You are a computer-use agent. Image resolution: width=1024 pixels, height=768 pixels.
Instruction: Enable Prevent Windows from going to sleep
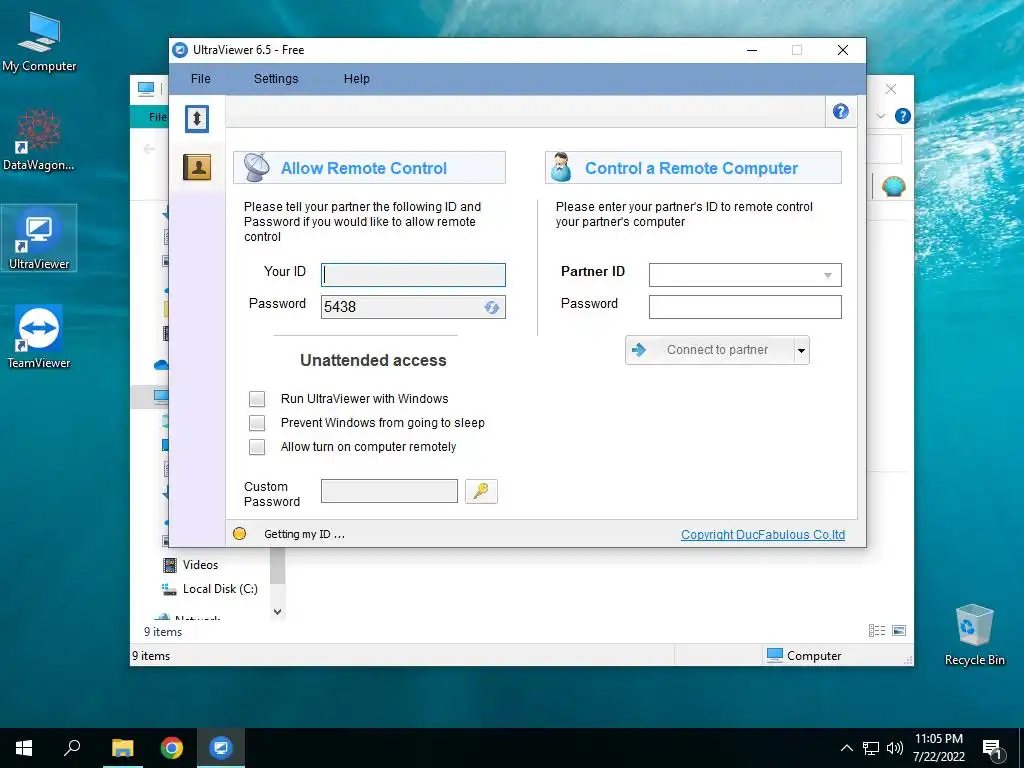pos(257,423)
